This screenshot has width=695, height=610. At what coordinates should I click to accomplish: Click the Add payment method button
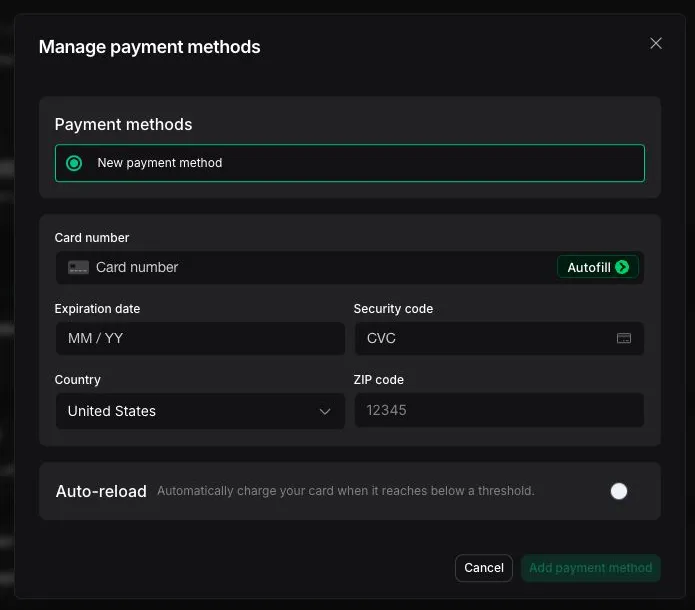[x=590, y=568]
